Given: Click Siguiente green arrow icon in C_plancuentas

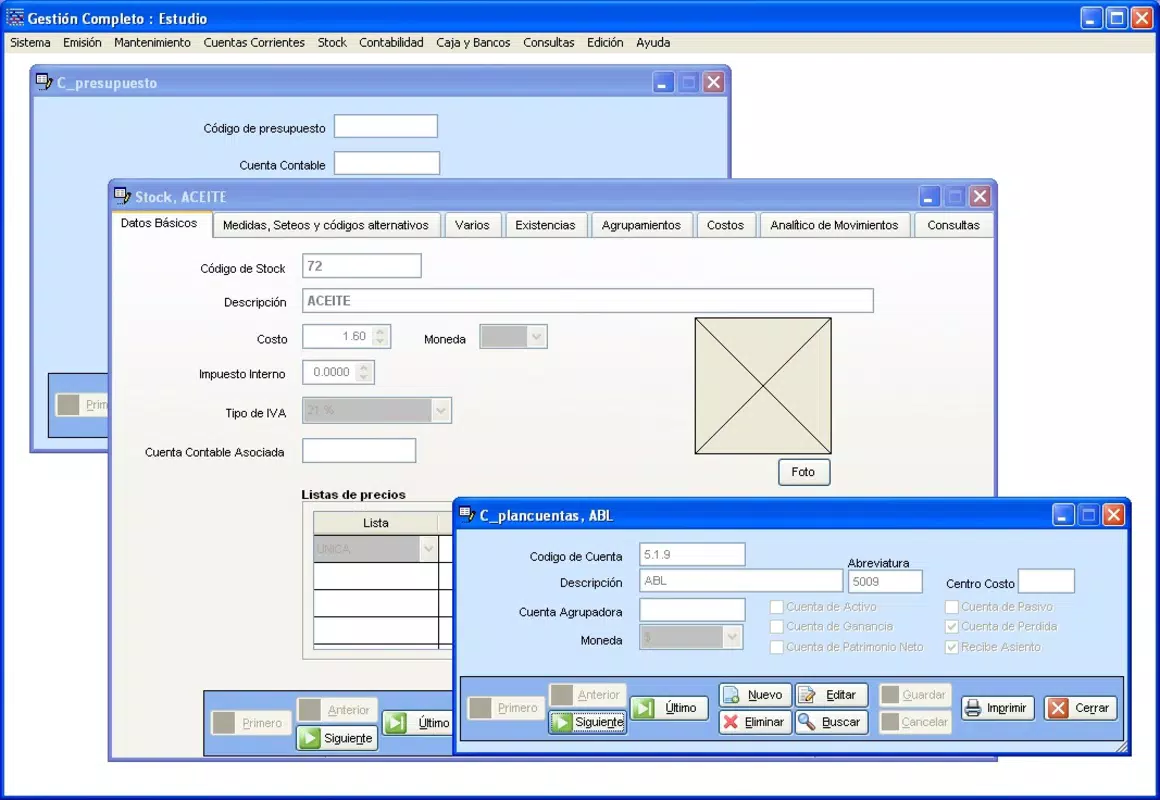Looking at the screenshot, I should tap(562, 722).
